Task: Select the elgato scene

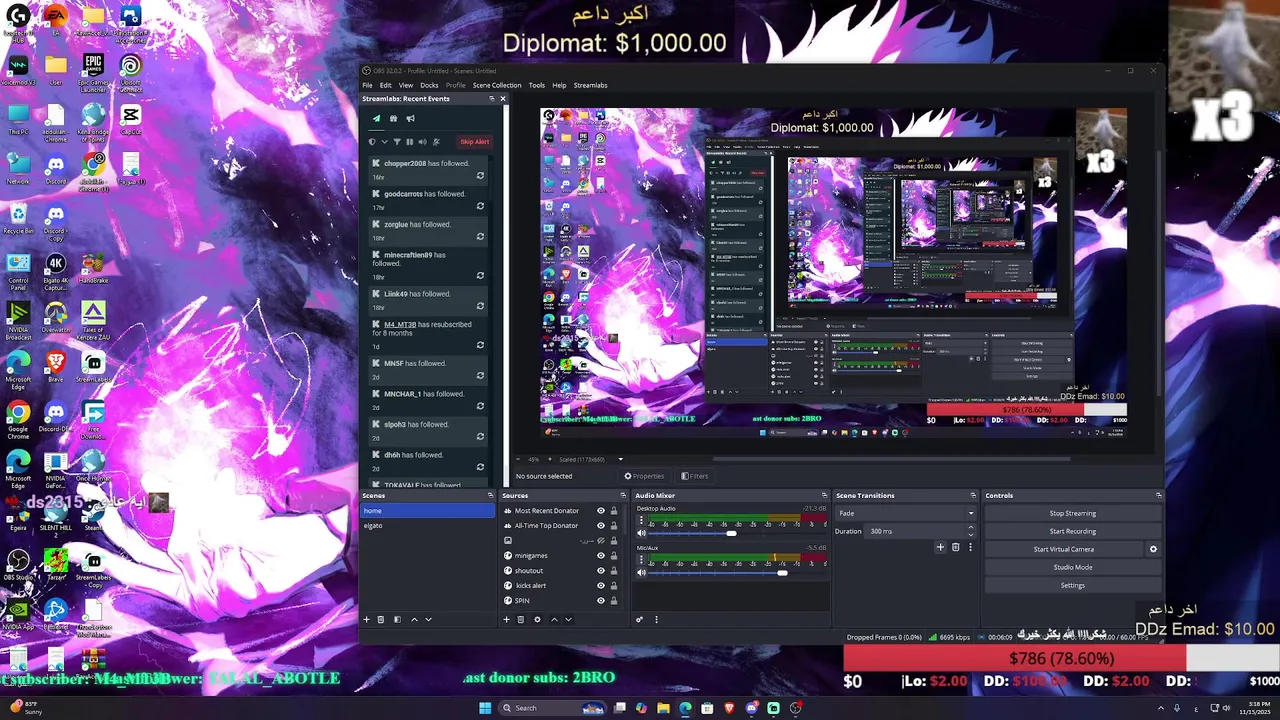Action: [428, 526]
